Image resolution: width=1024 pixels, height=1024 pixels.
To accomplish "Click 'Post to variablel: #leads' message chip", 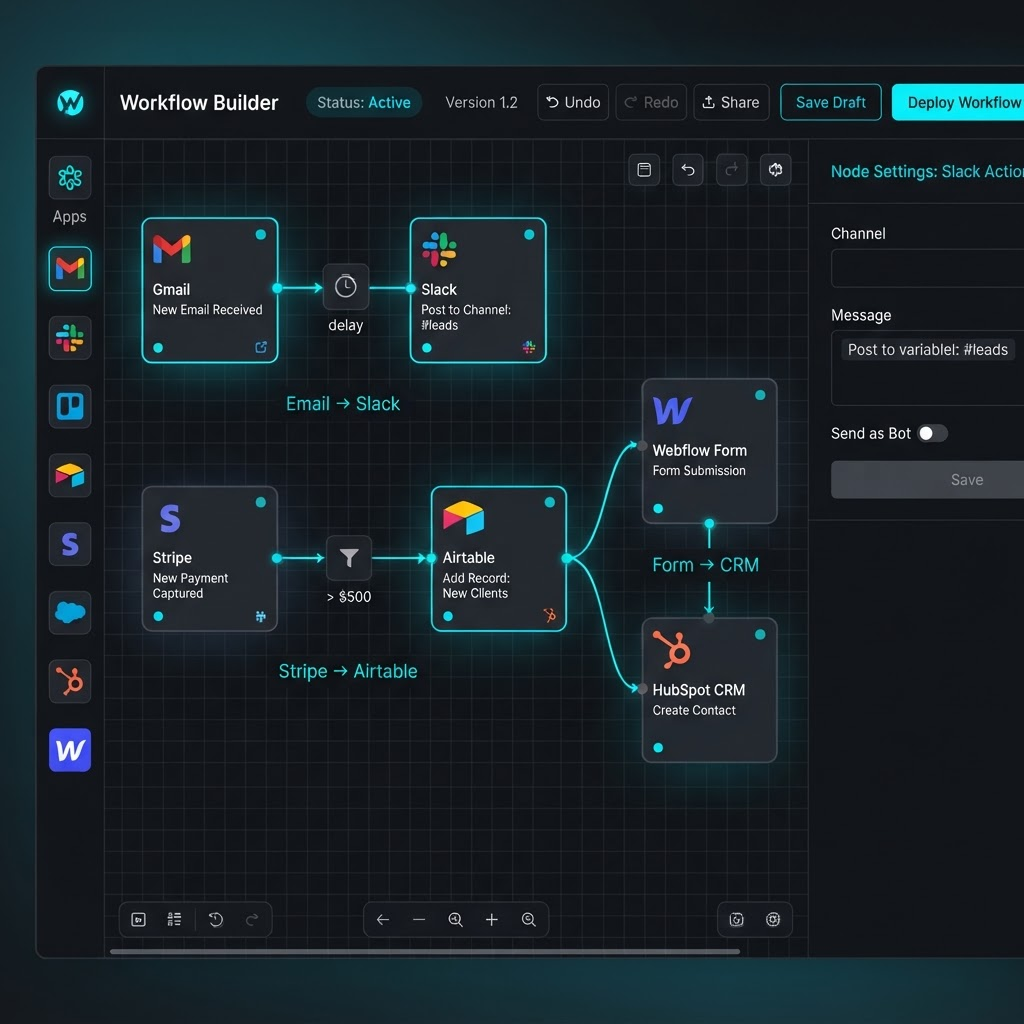I will [927, 349].
